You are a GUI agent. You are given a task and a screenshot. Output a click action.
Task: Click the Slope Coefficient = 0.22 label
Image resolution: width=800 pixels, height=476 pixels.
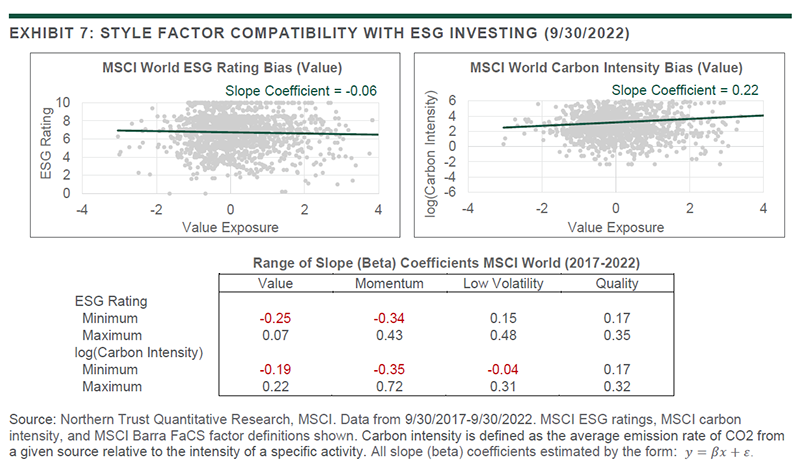684,90
